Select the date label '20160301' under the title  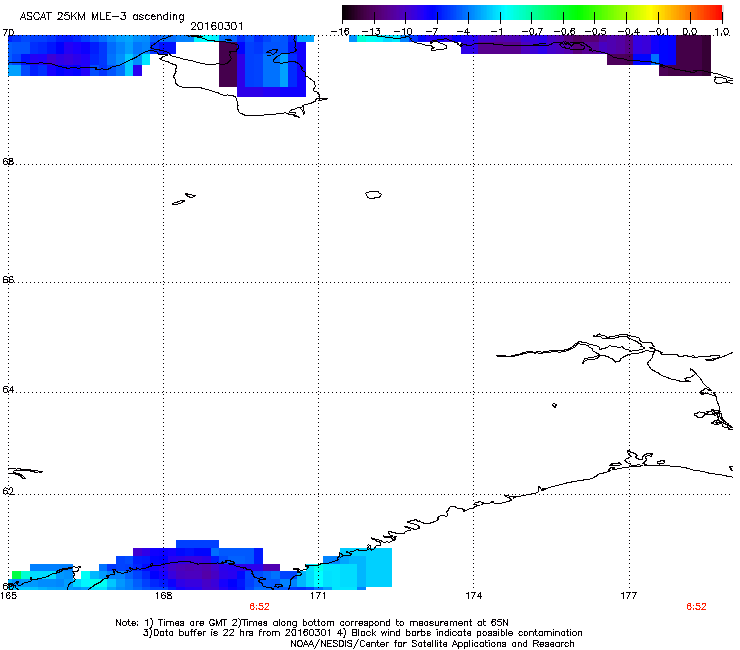point(217,26)
